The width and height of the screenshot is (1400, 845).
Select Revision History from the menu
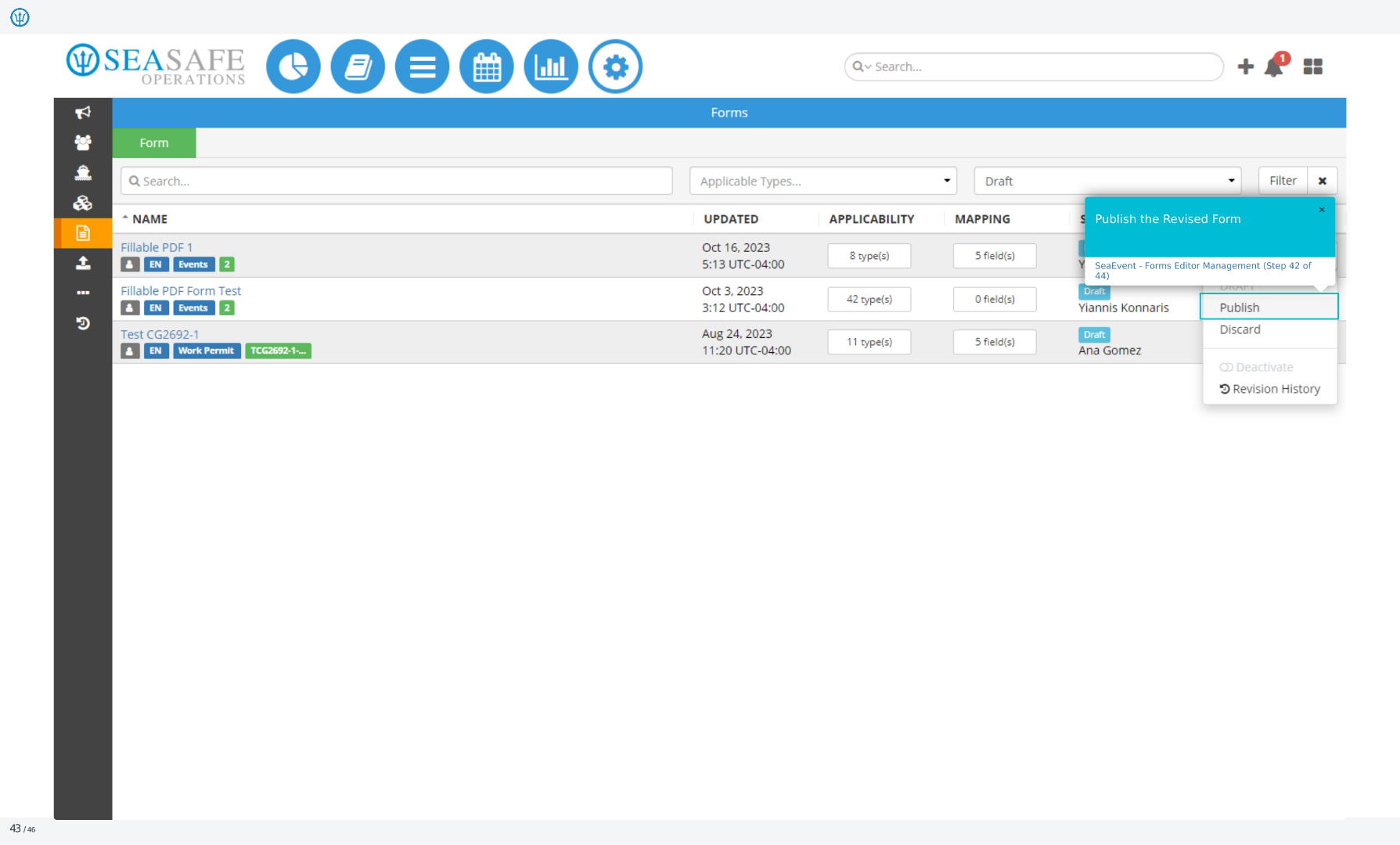pos(1269,389)
